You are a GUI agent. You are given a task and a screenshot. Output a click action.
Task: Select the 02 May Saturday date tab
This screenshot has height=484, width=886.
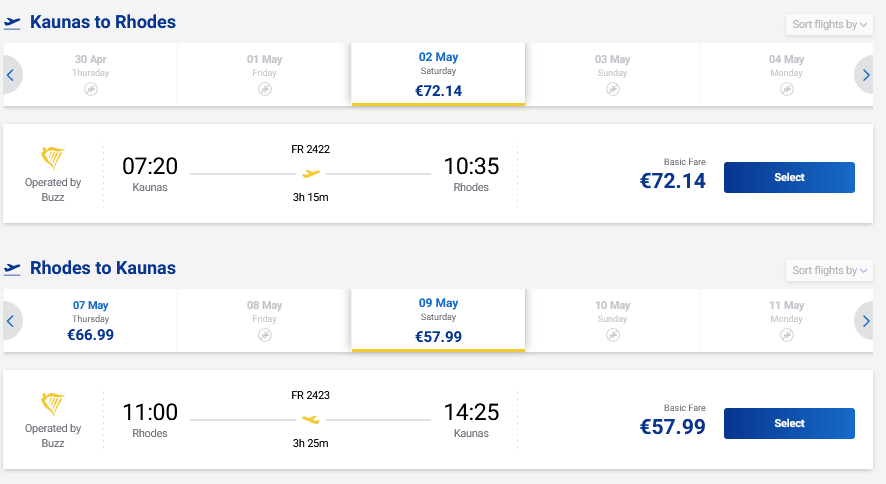tap(438, 74)
